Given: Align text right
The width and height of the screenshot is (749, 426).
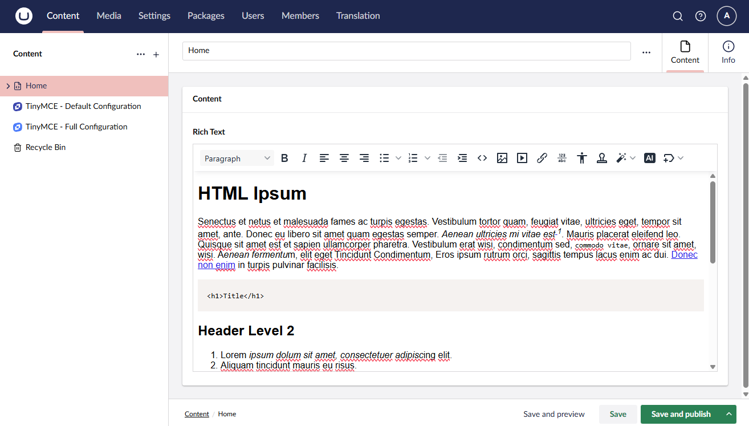Looking at the screenshot, I should [364, 158].
